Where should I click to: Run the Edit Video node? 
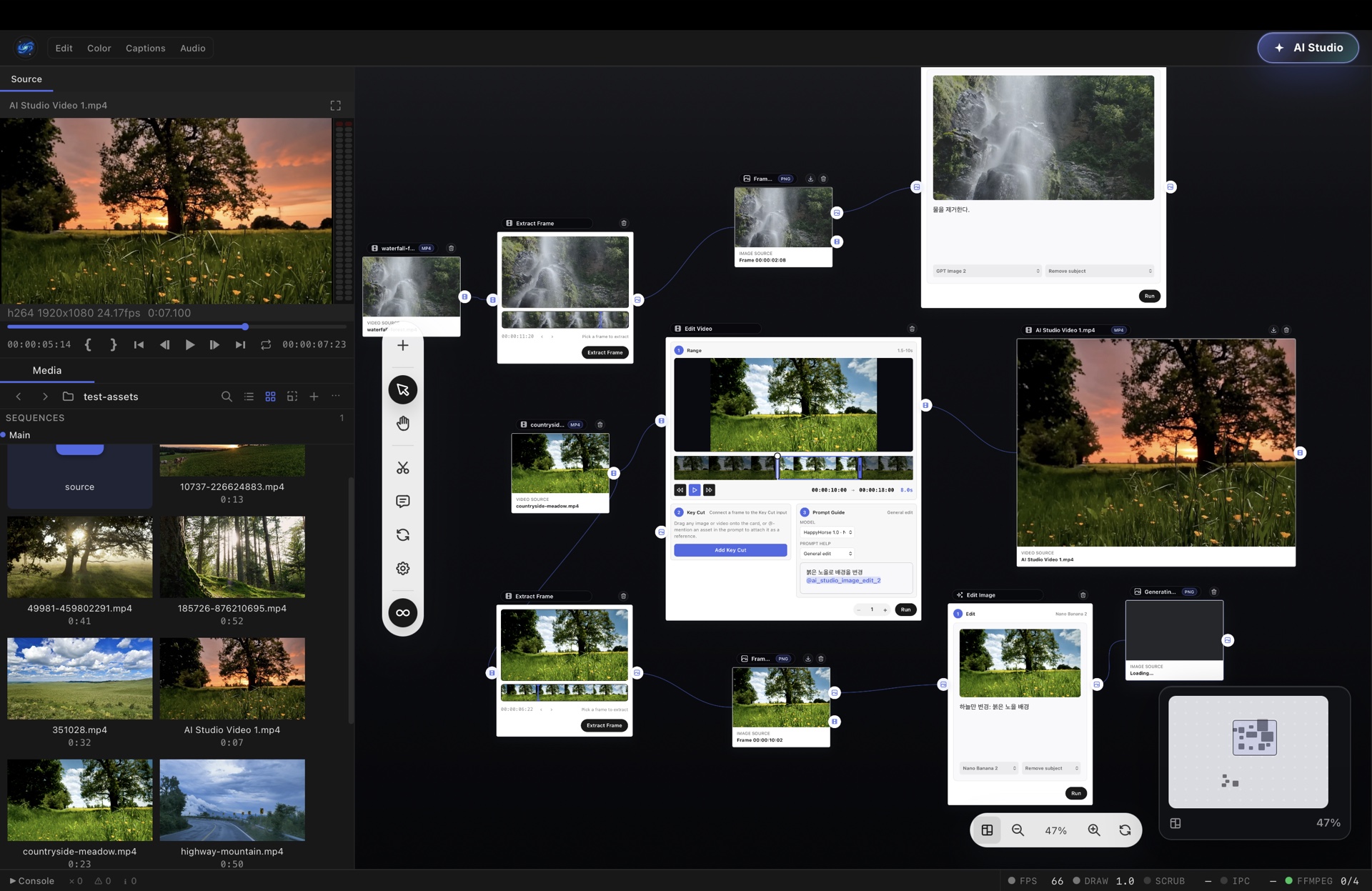click(x=905, y=609)
